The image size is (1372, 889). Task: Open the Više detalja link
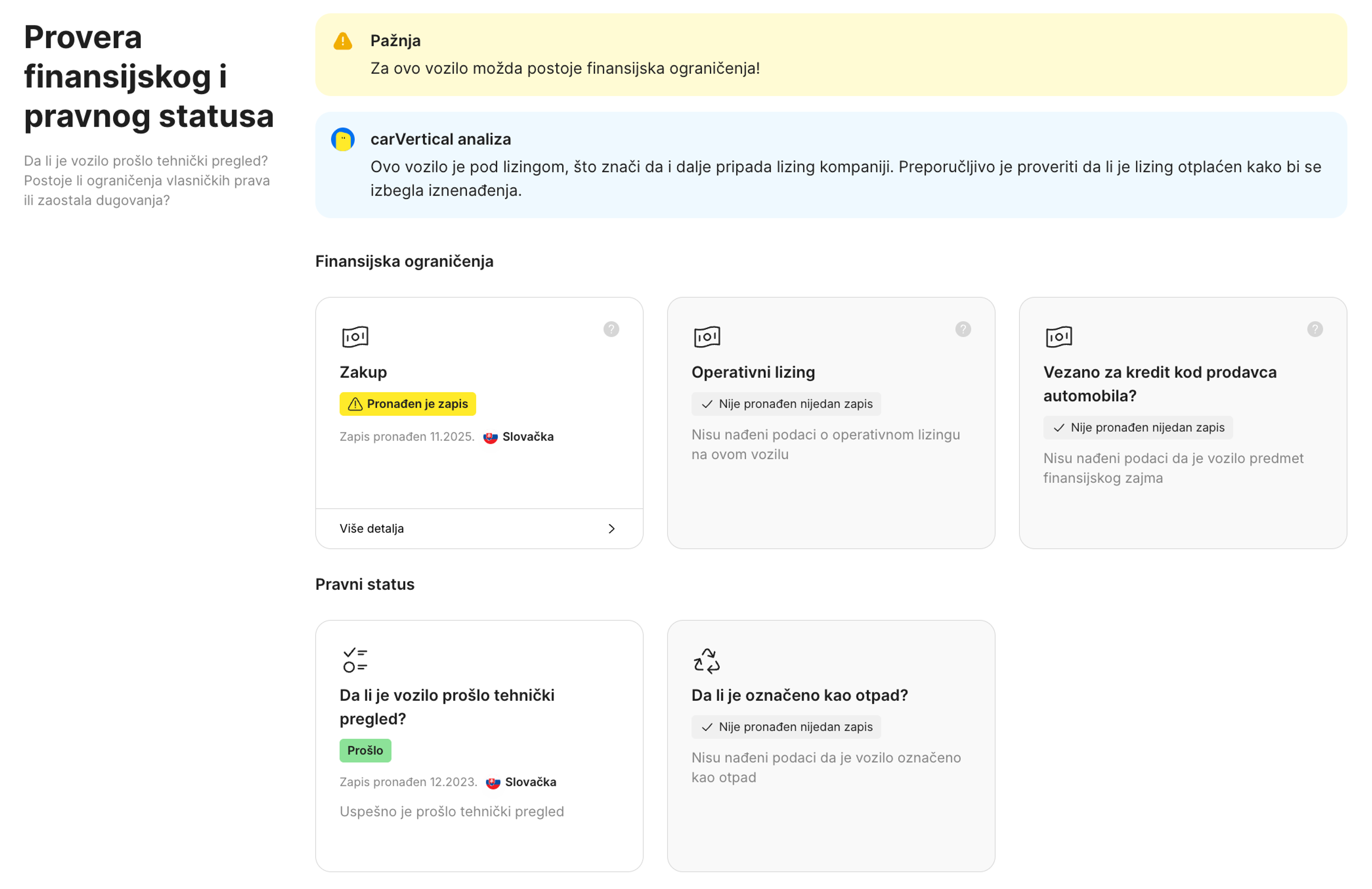click(x=372, y=529)
